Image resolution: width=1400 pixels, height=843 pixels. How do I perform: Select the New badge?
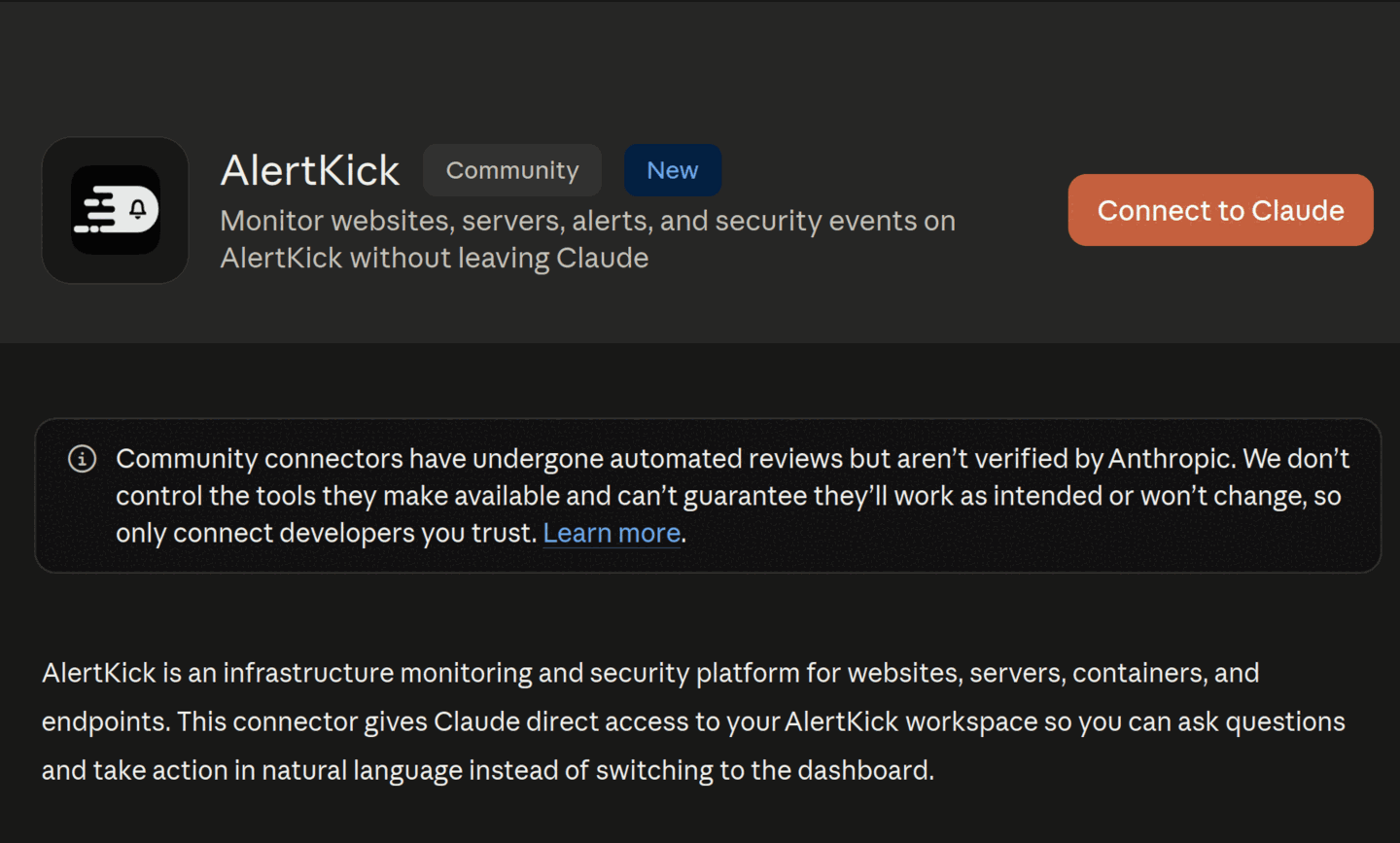click(x=673, y=170)
